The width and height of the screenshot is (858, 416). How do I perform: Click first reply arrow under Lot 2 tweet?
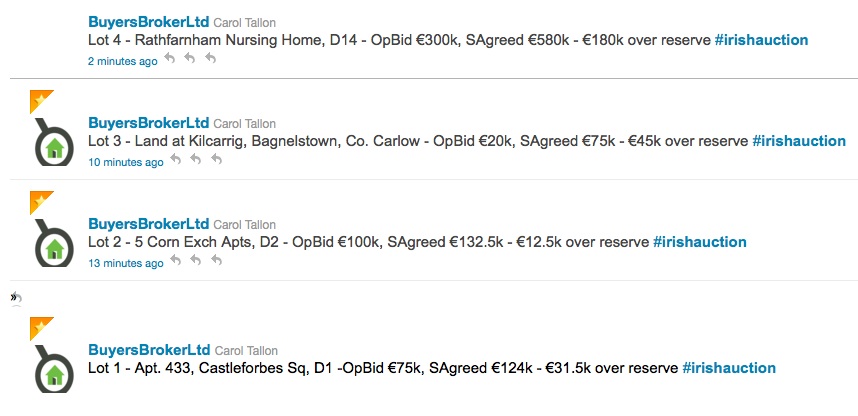(176, 262)
